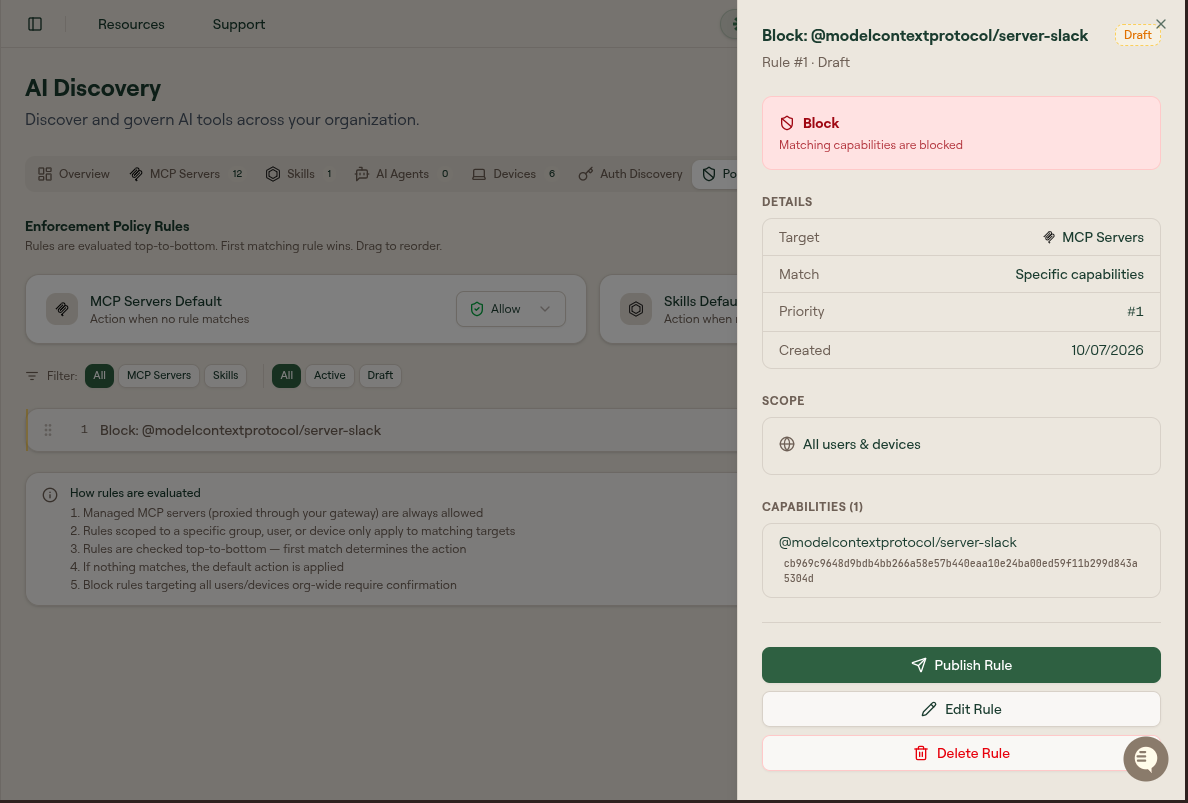Viewport: 1188px width, 803px height.
Task: Click the Enforcement Policy Rules heading
Action: click(x=108, y=227)
